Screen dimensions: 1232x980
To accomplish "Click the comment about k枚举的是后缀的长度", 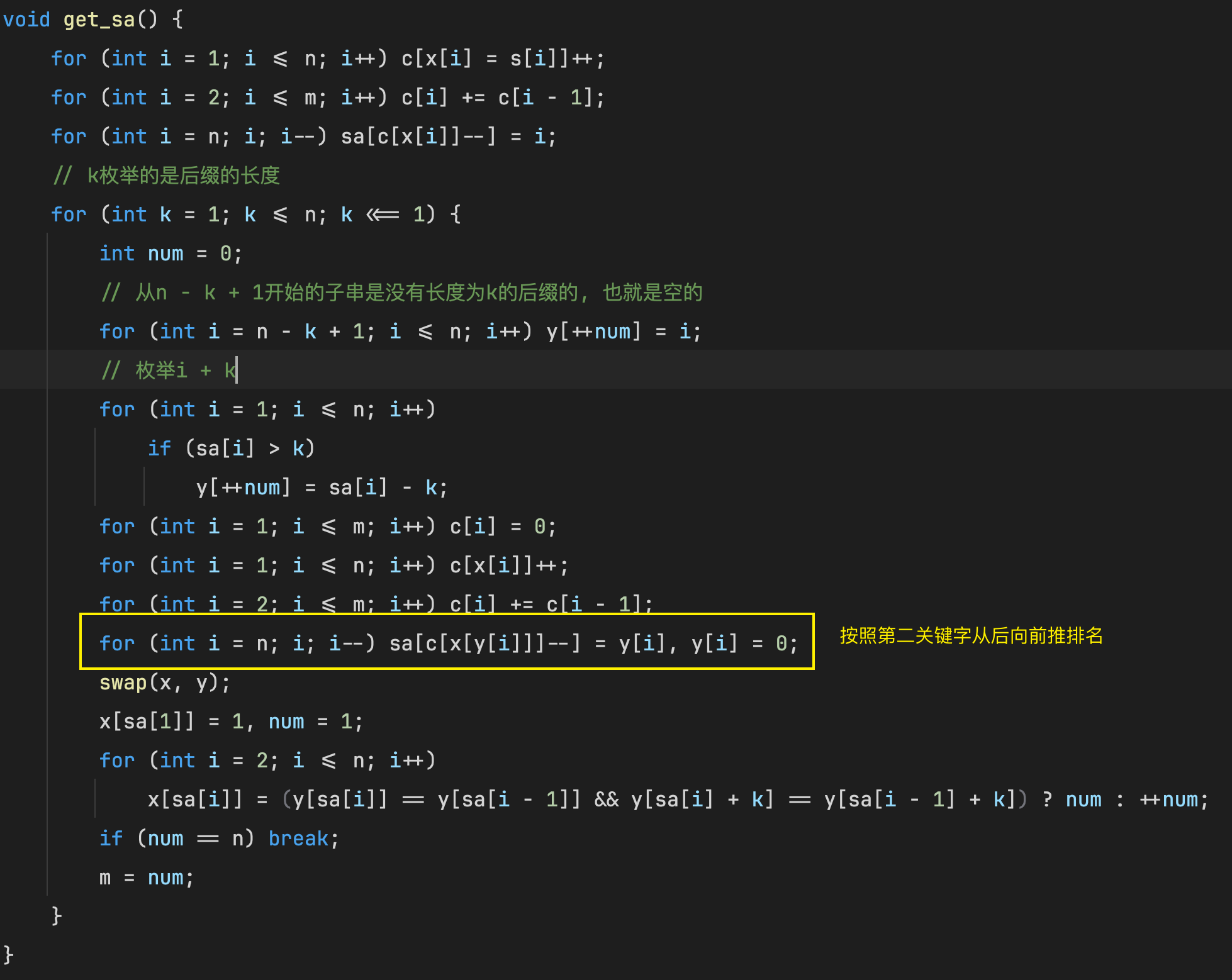I will (167, 175).
